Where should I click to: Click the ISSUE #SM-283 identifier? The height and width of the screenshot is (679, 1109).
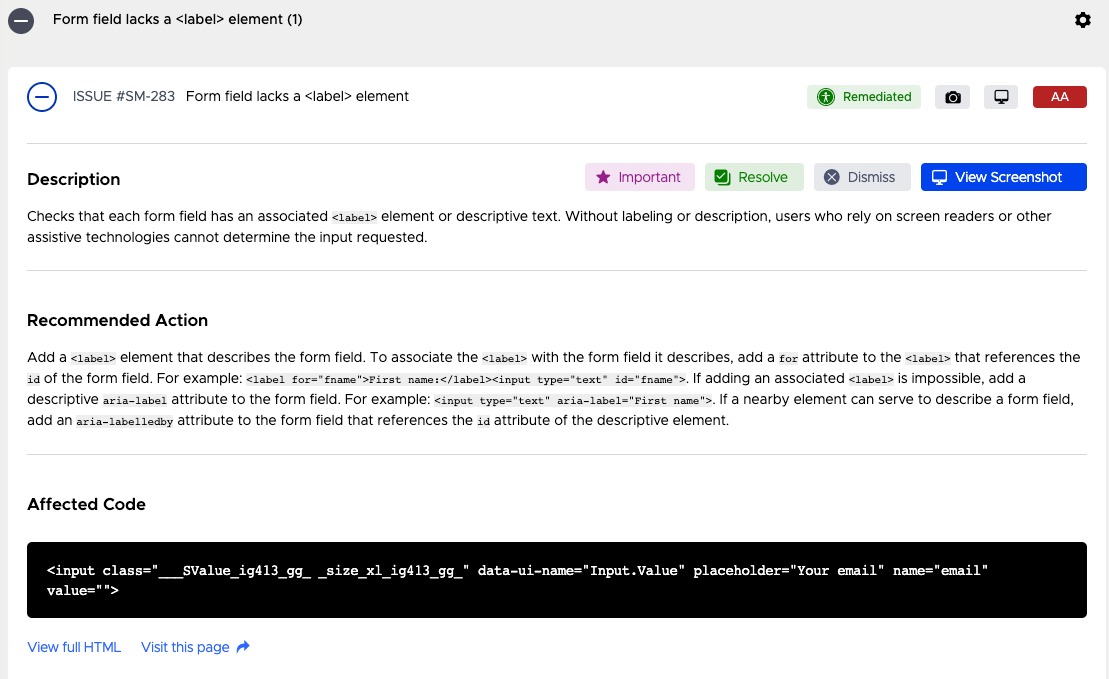[x=124, y=97]
